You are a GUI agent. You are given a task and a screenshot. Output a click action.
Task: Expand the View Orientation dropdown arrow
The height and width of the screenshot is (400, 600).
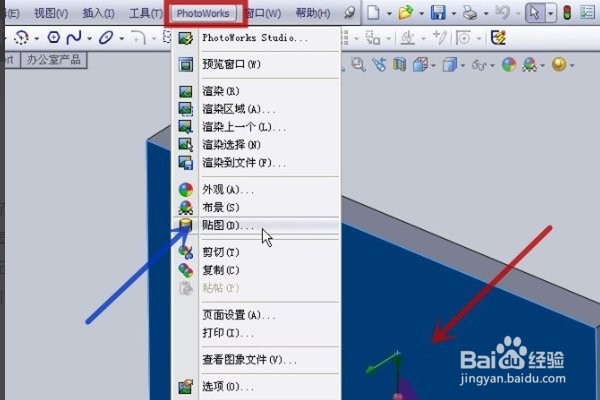433,65
